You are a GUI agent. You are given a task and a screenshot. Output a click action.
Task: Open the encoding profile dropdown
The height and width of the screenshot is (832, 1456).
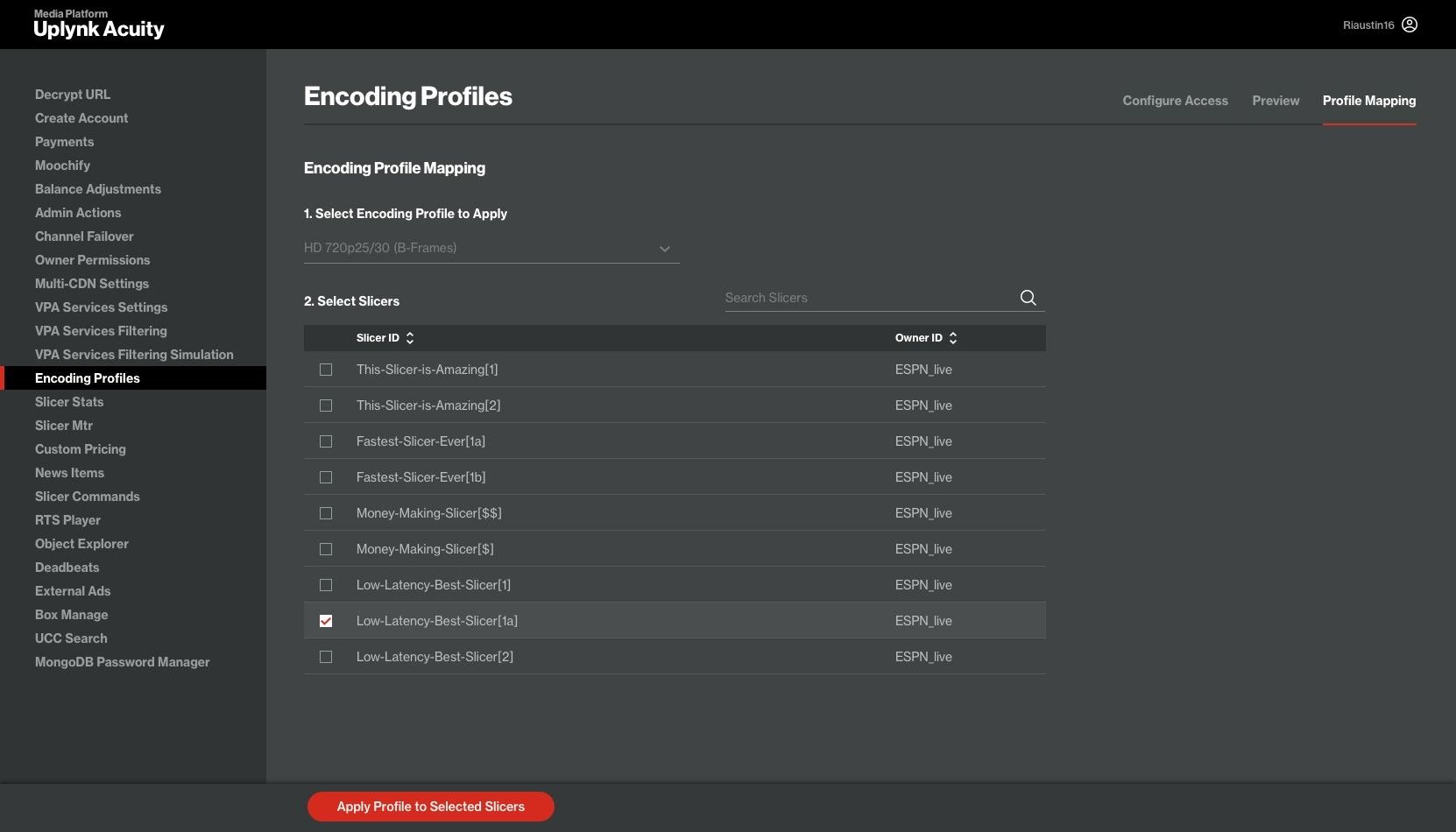click(x=491, y=248)
